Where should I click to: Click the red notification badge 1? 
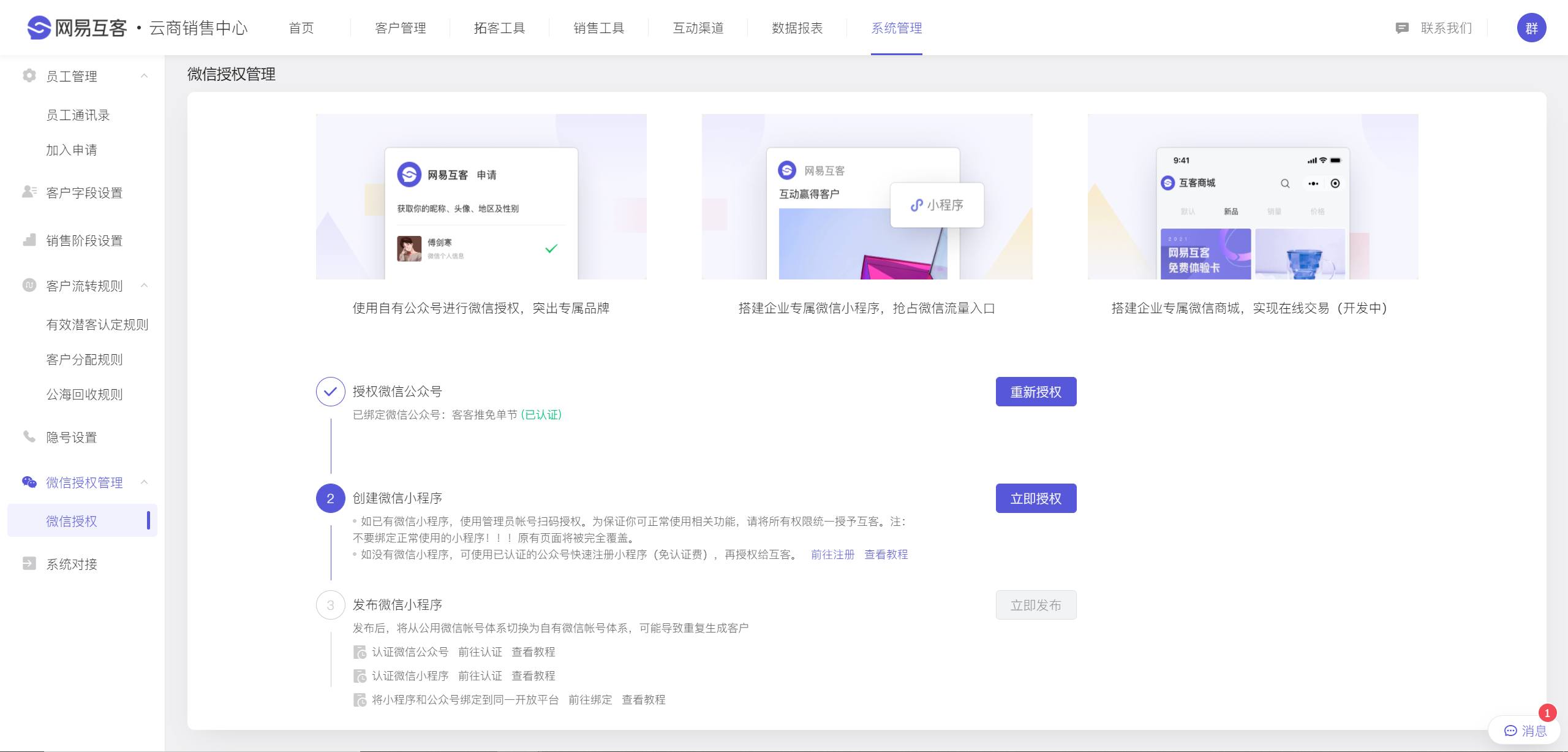coord(1547,713)
